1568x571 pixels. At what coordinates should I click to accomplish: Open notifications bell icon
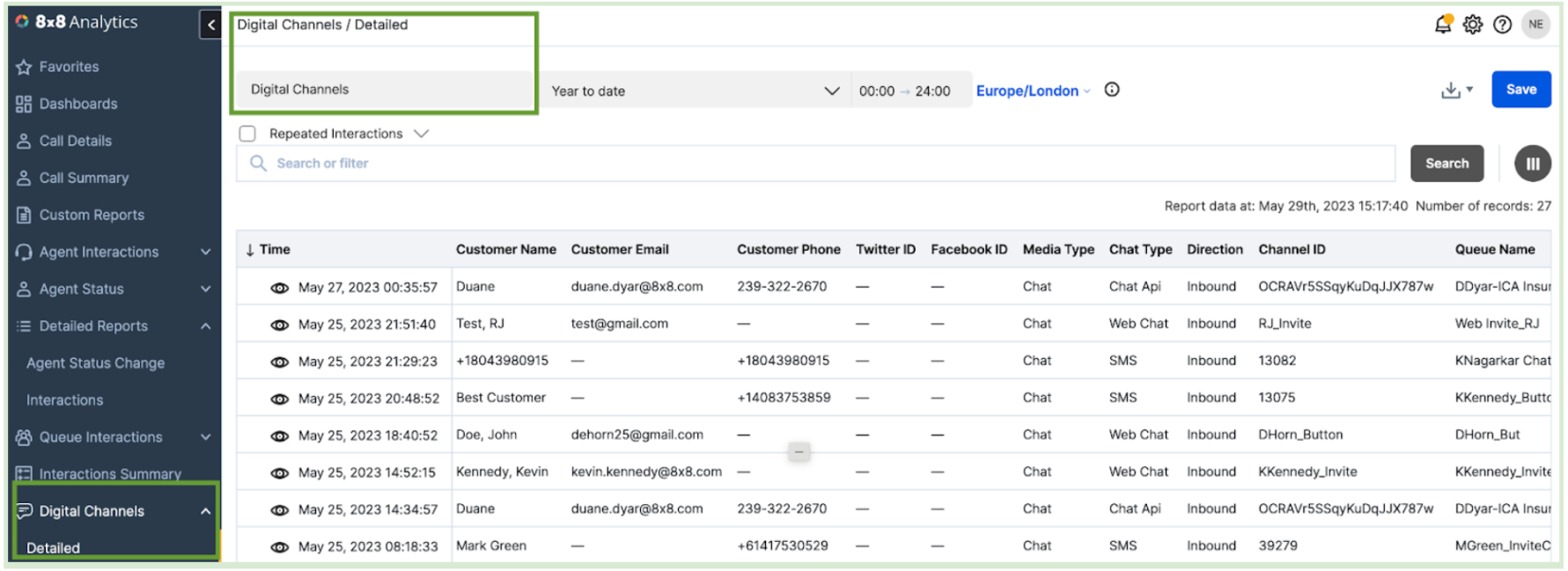click(x=1443, y=24)
